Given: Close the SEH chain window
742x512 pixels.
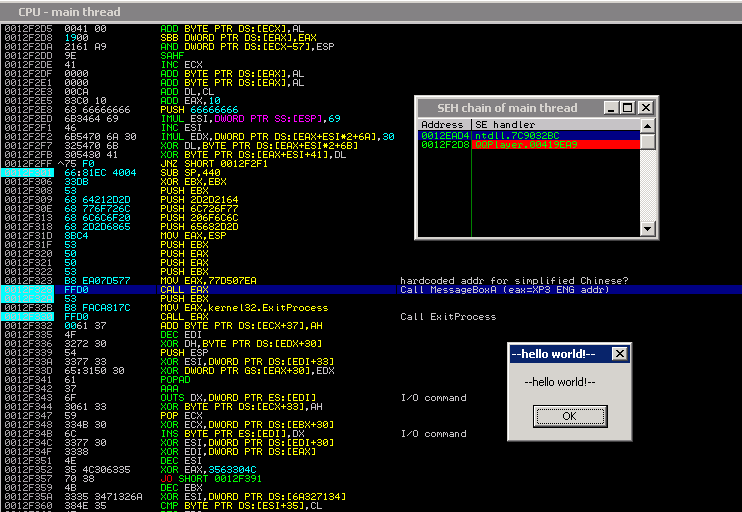Looking at the screenshot, I should click(x=645, y=108).
